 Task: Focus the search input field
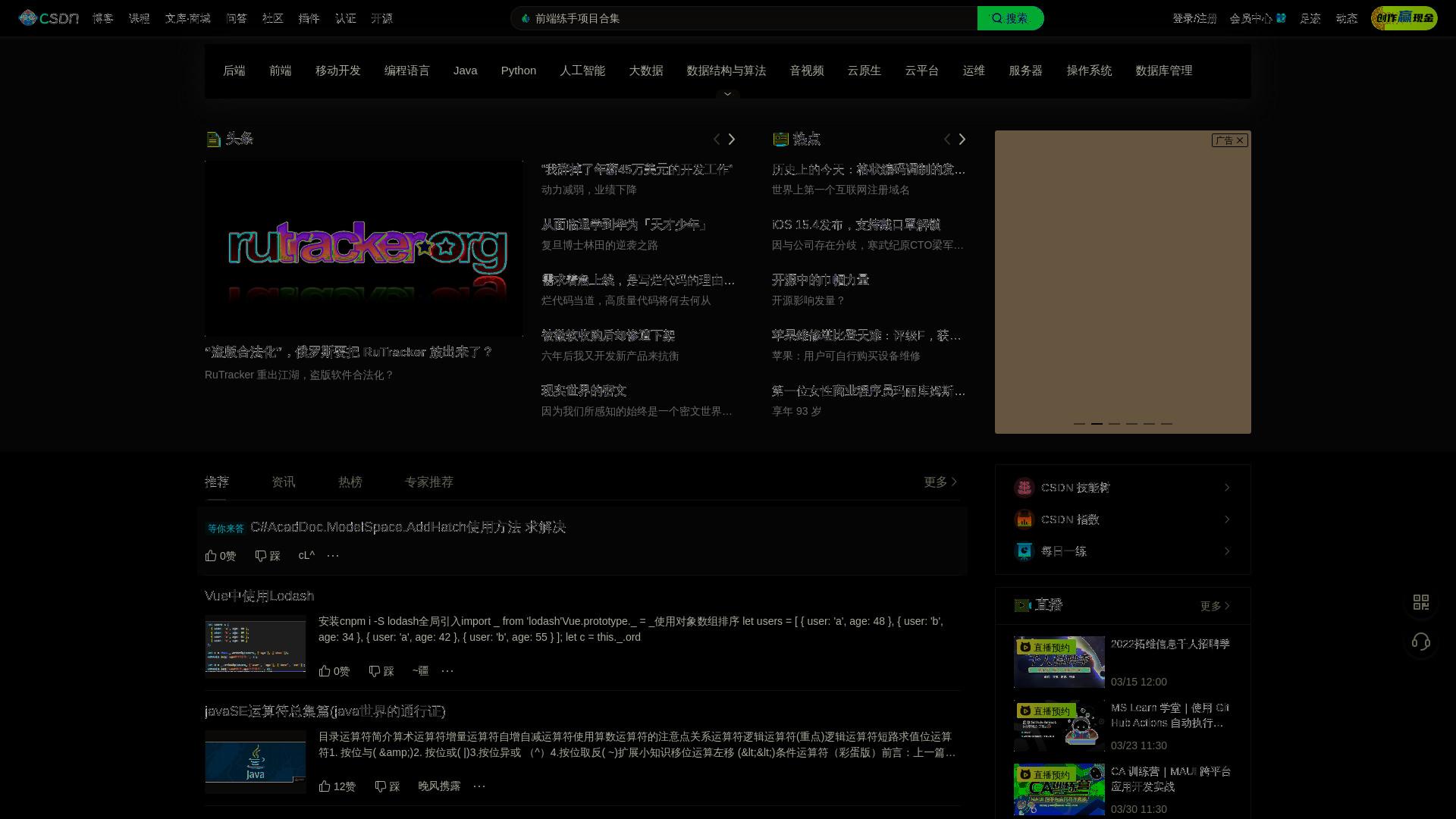pyautogui.click(x=744, y=18)
